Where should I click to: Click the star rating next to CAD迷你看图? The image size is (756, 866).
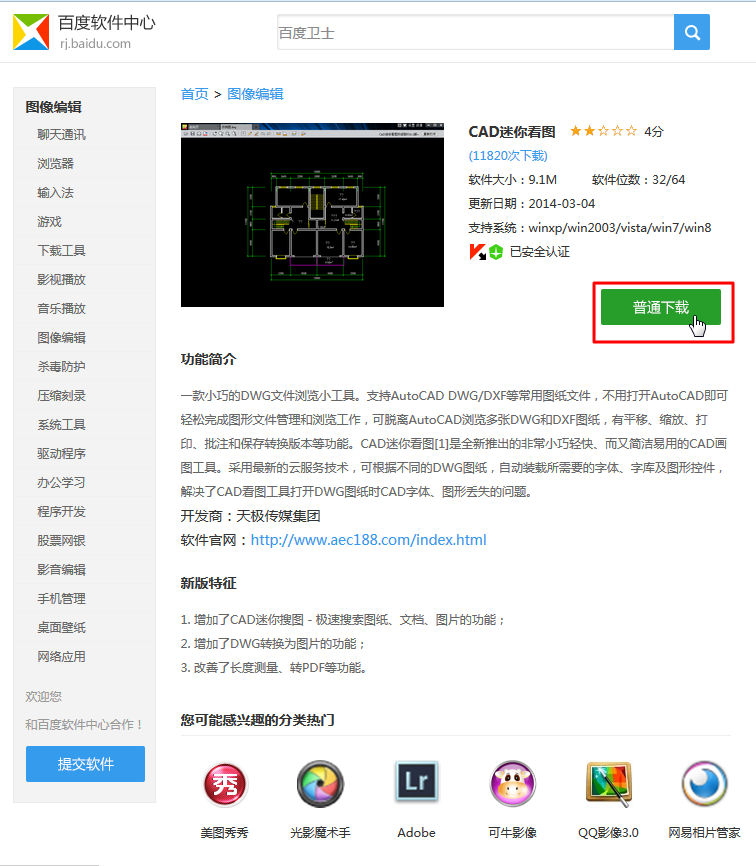pyautogui.click(x=603, y=131)
